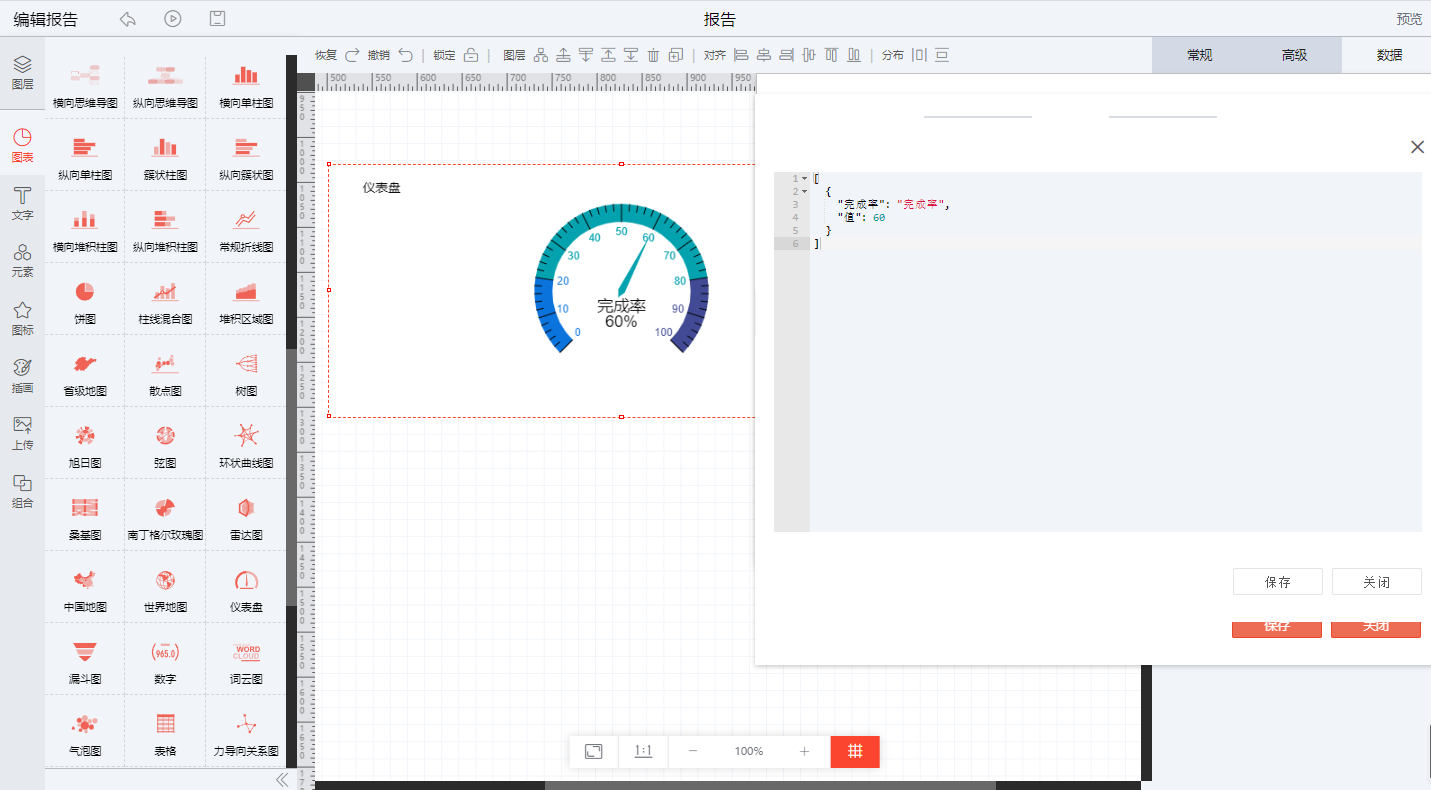Click the align left icon

[741, 55]
